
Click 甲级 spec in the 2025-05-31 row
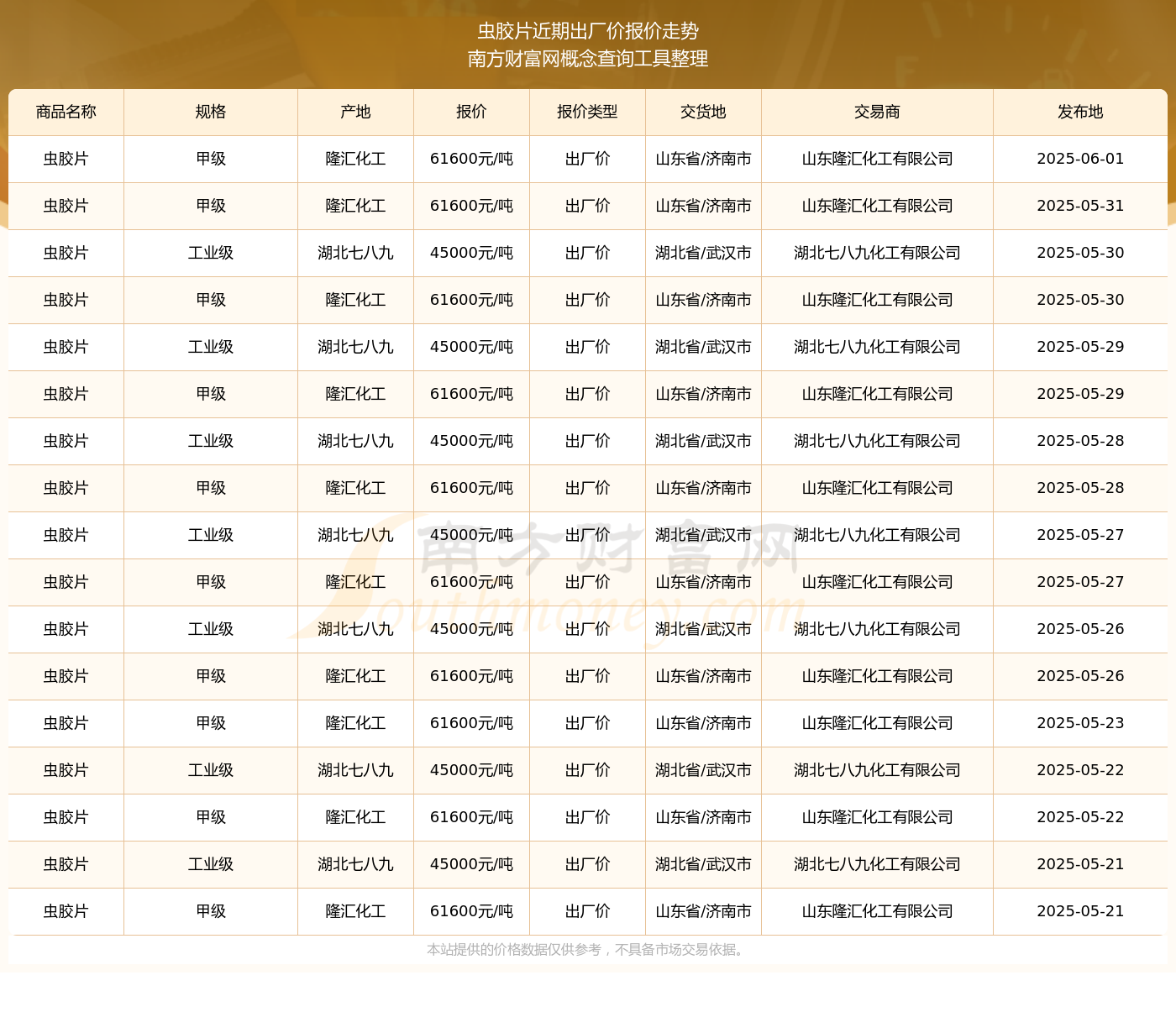pyautogui.click(x=211, y=206)
